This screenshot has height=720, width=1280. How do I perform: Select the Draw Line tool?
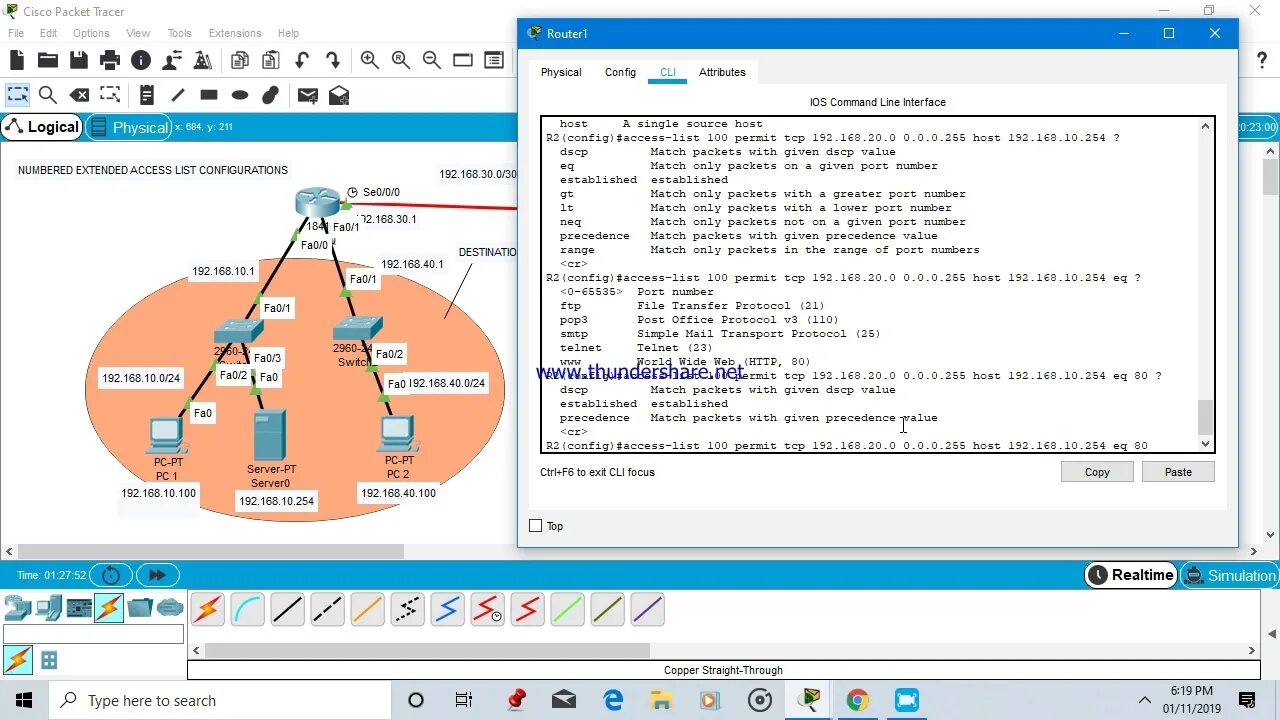click(x=178, y=95)
